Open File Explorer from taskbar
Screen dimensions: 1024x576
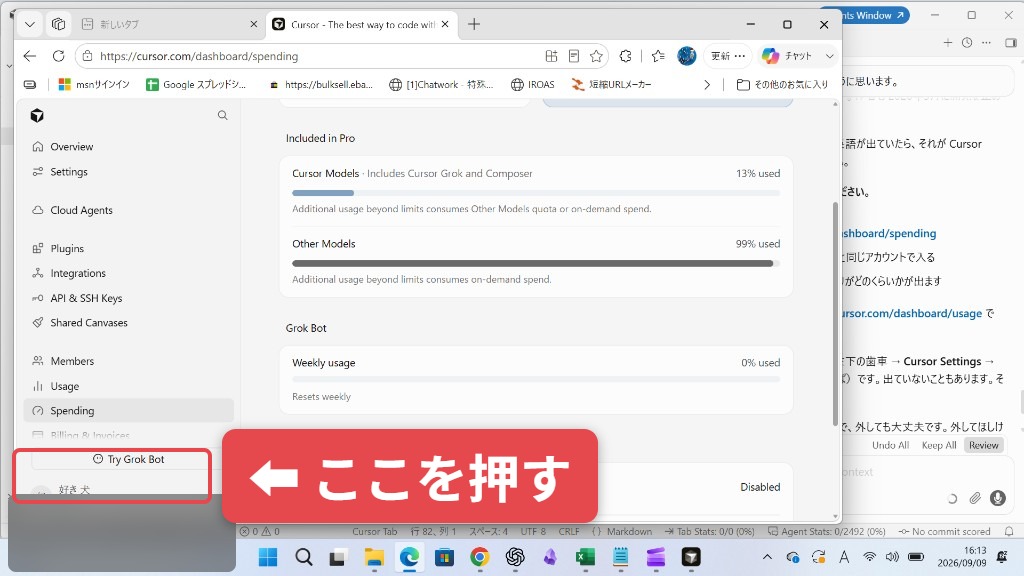374,557
